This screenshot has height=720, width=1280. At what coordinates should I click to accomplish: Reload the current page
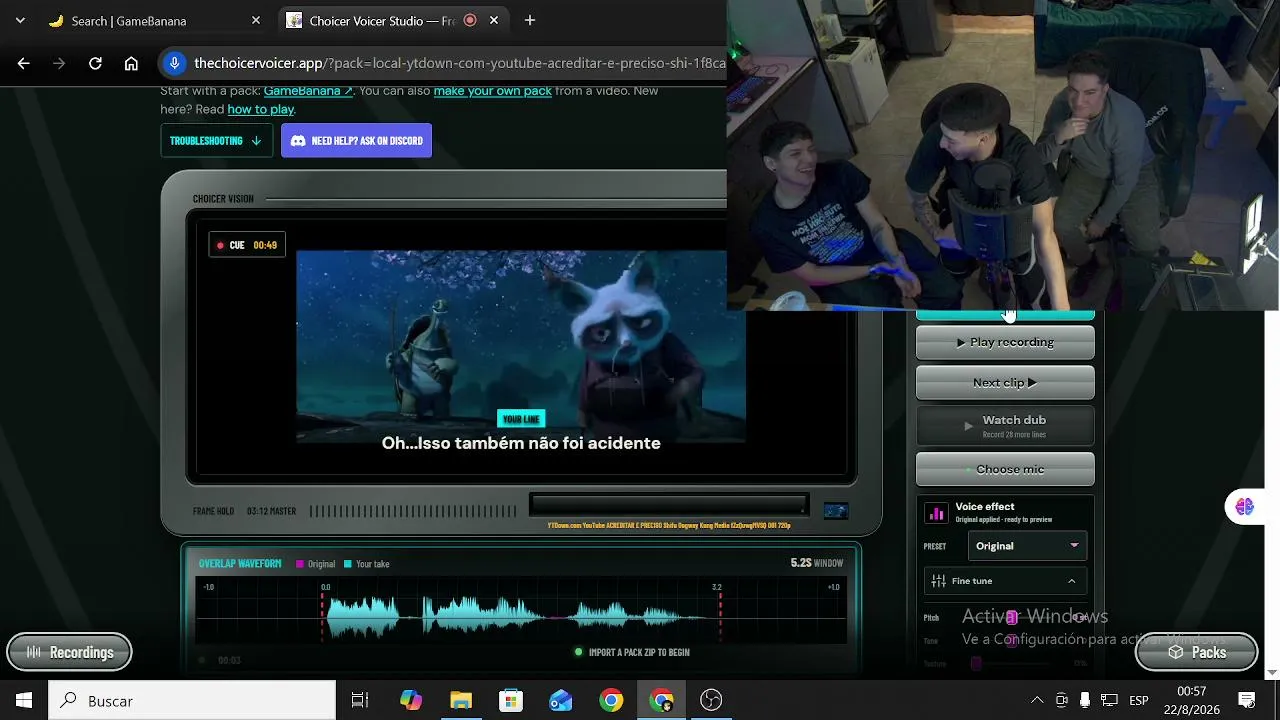point(95,63)
